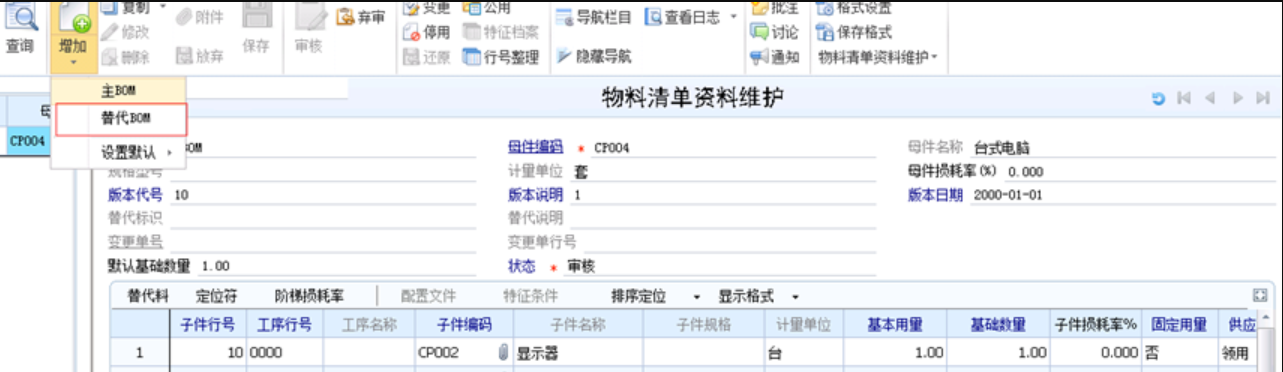Click the 母件编码 field with CP004

[732, 148]
